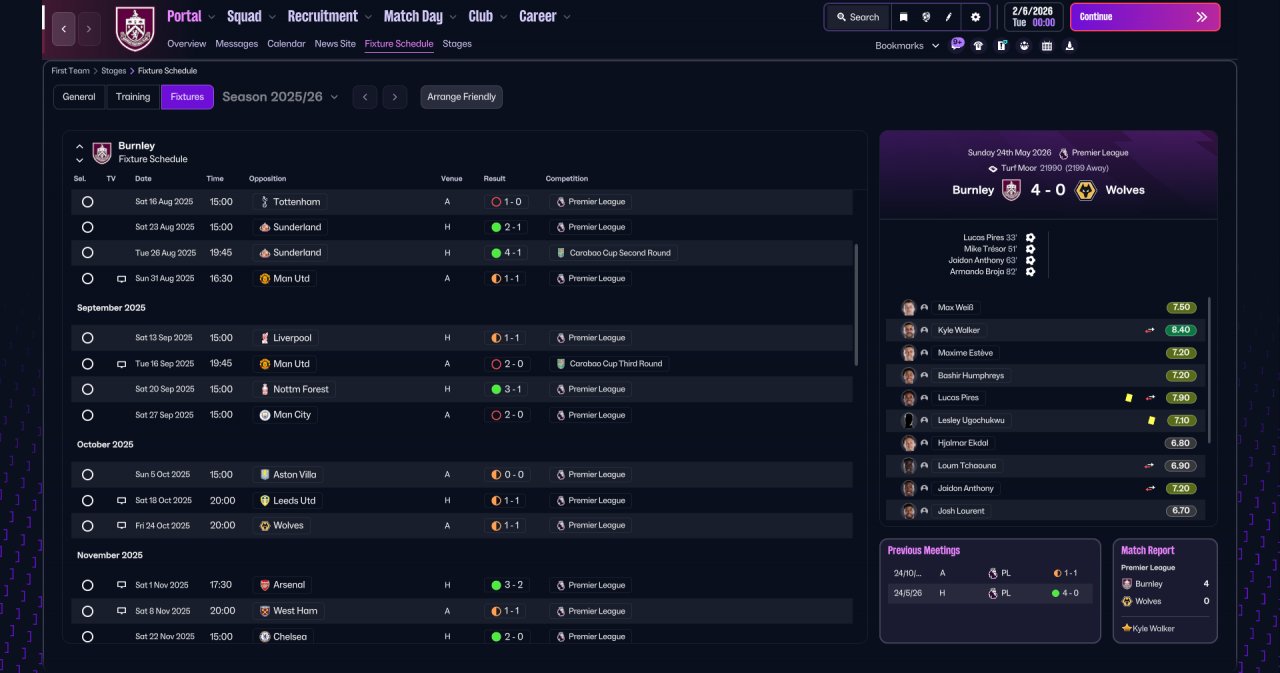
Task: Switch to the Training tab
Action: click(x=133, y=97)
